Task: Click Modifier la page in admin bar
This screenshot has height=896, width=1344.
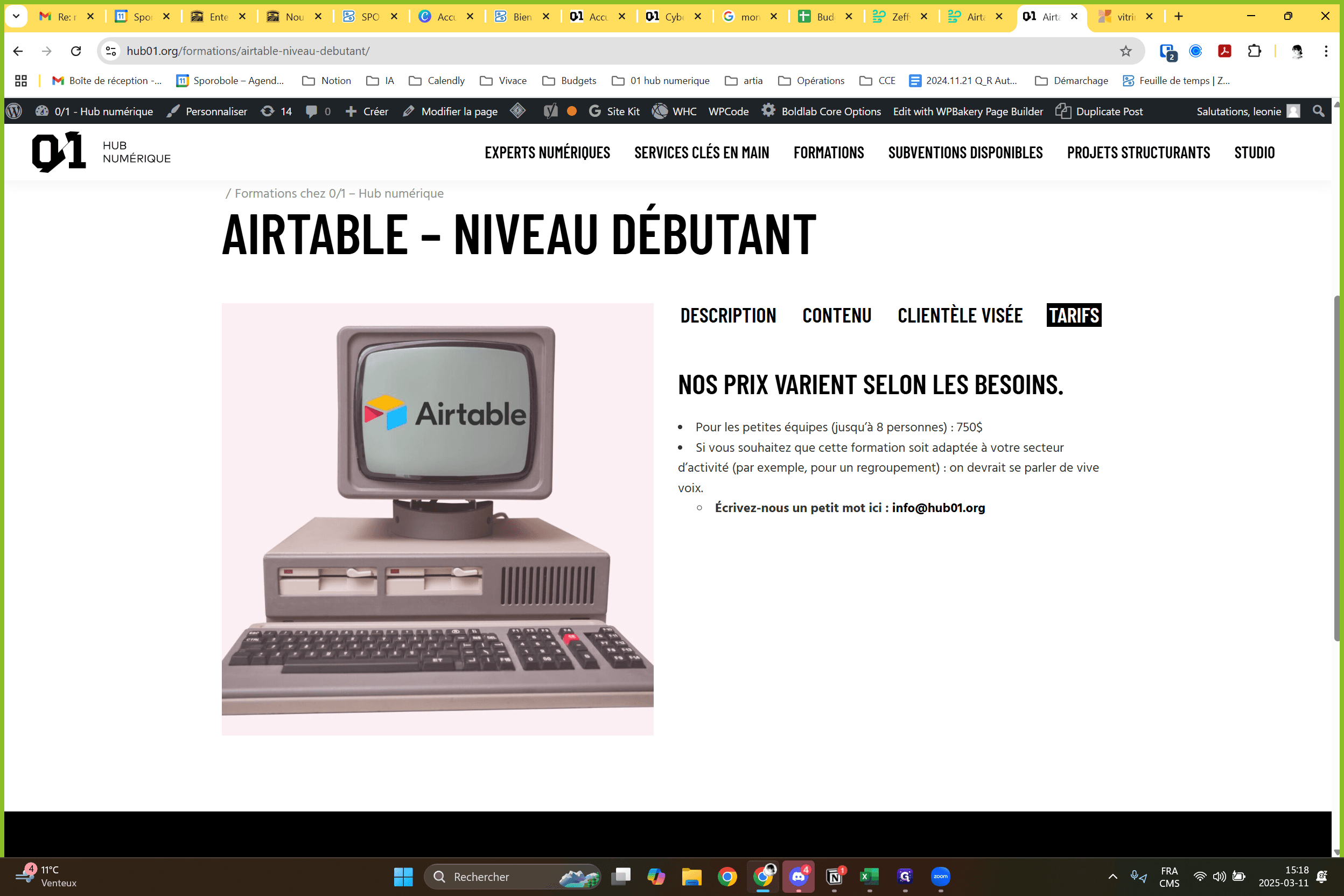Action: pos(450,111)
